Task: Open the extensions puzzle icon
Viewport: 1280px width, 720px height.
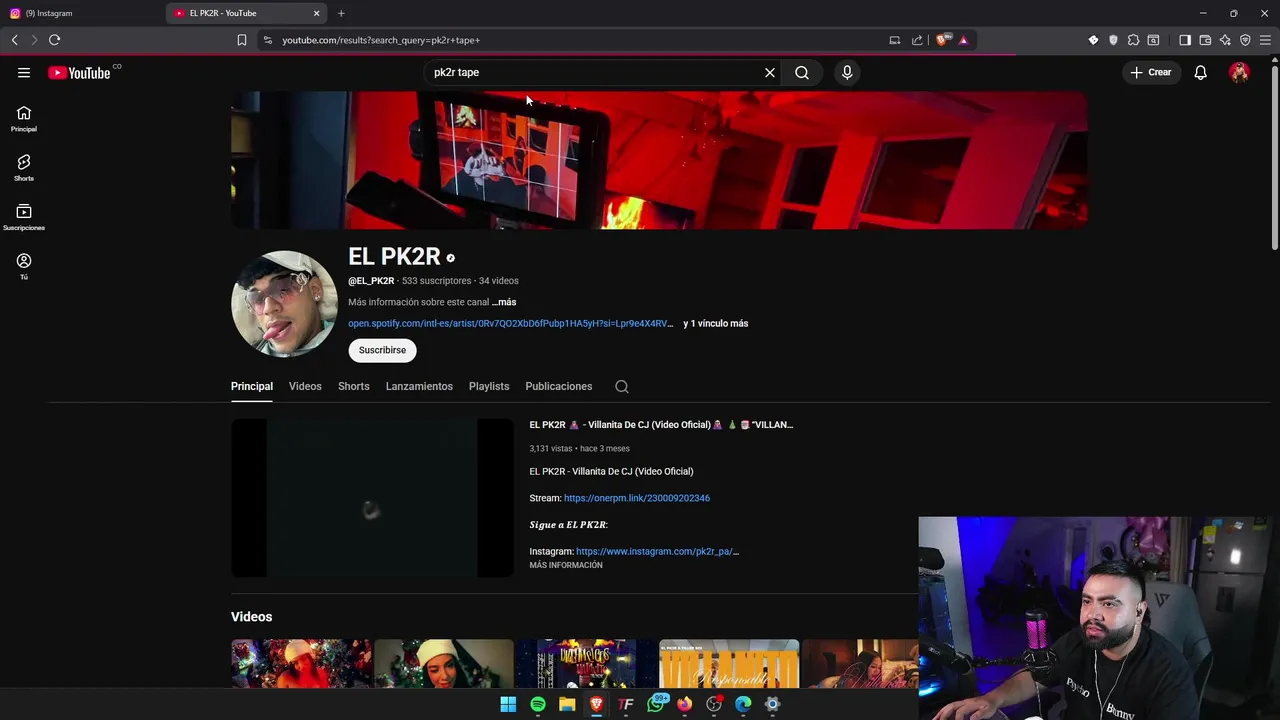Action: 1133,40
